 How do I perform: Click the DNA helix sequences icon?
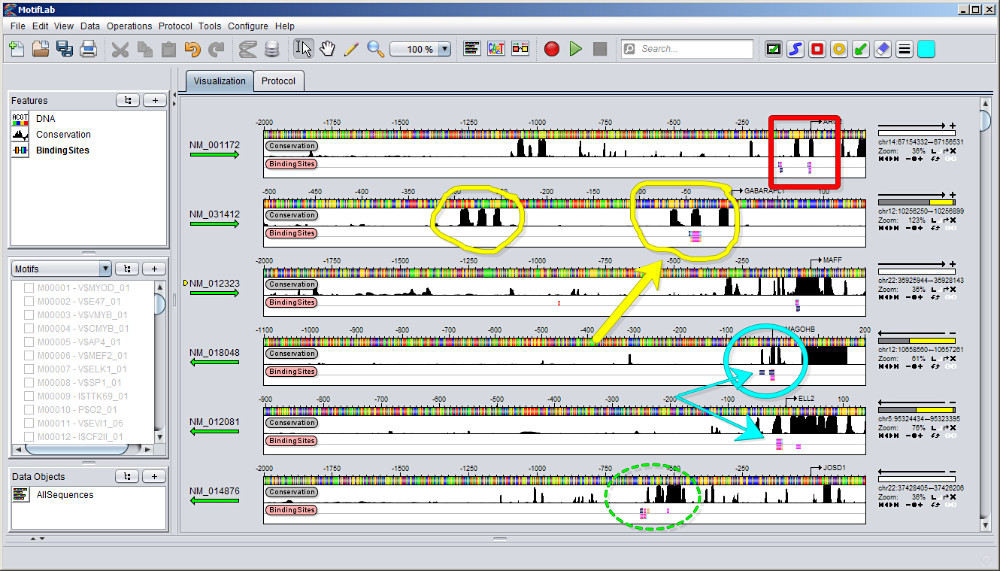pyautogui.click(x=248, y=49)
